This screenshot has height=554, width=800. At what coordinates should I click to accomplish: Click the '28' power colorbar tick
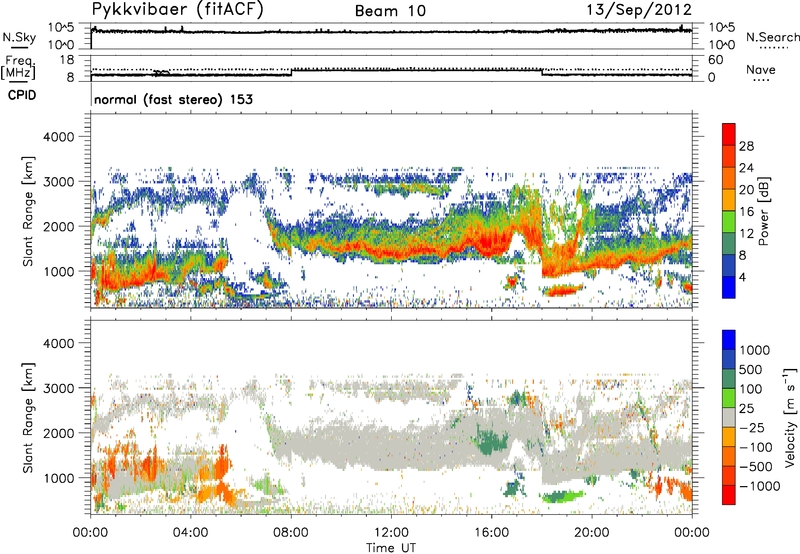pos(746,146)
